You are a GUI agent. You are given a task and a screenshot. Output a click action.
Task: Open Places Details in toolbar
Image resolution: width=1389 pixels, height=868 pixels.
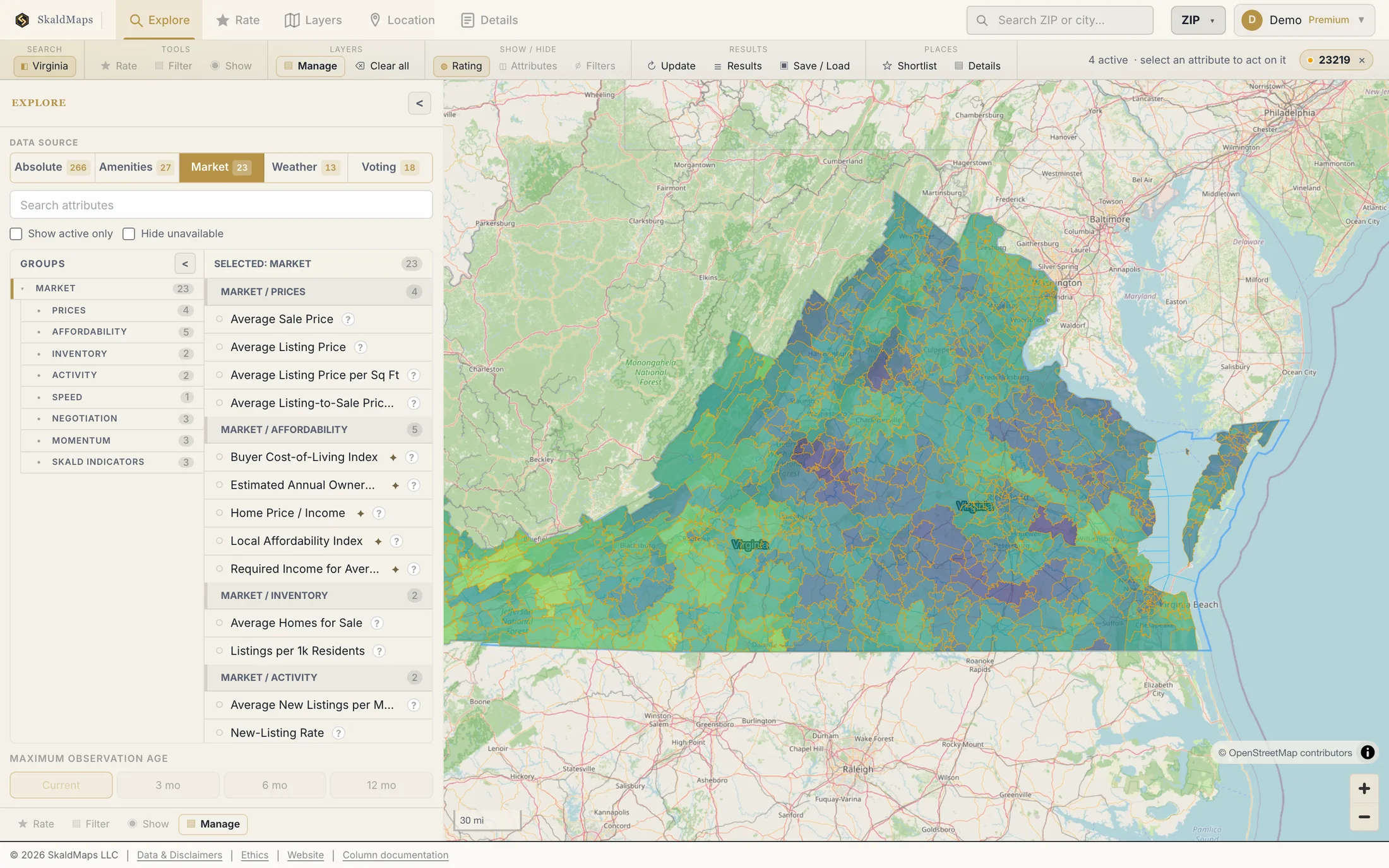click(x=977, y=66)
